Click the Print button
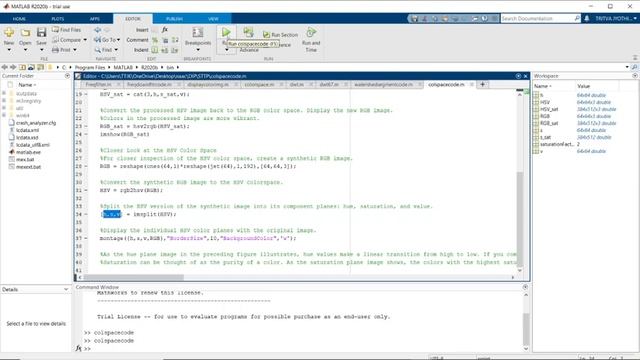 pyautogui.click(x=62, y=50)
